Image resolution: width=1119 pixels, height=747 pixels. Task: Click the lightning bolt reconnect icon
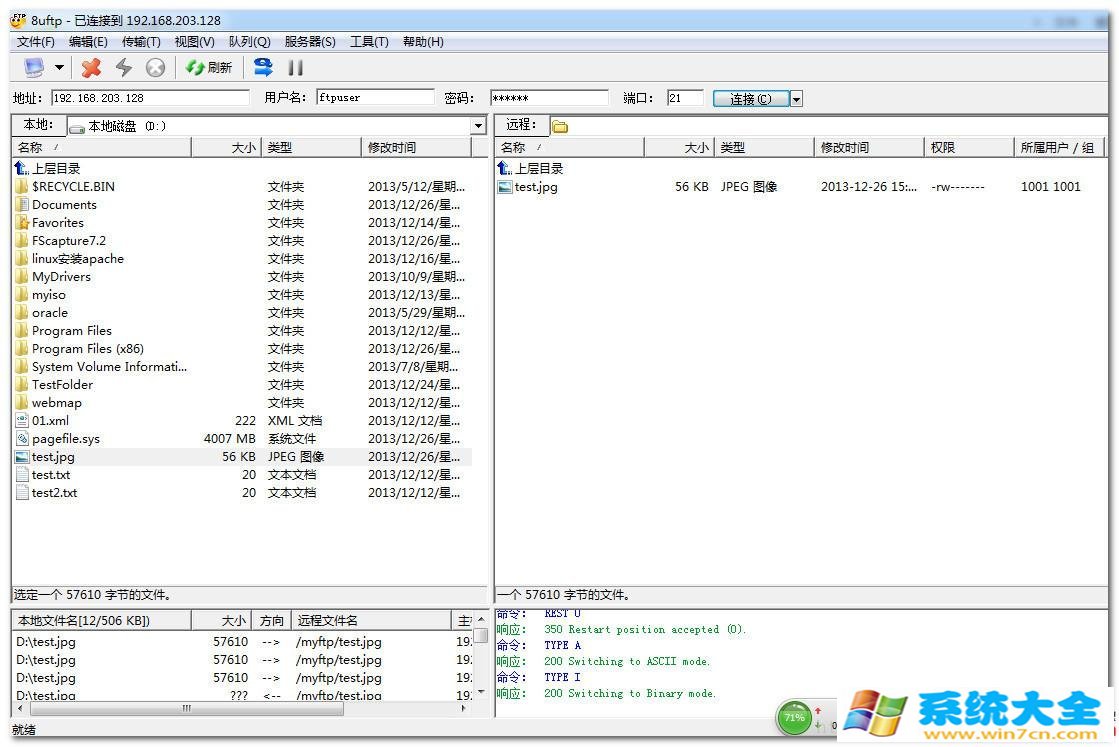(124, 68)
